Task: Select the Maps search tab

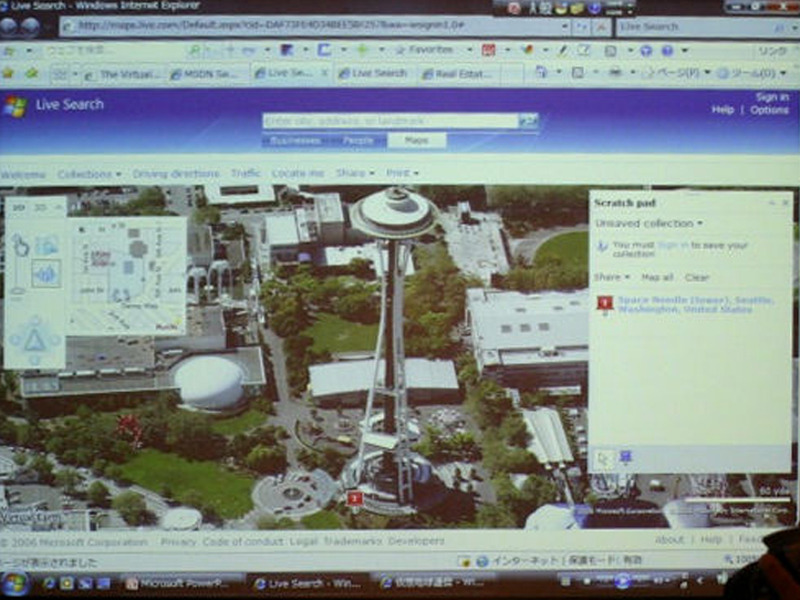Action: point(416,140)
